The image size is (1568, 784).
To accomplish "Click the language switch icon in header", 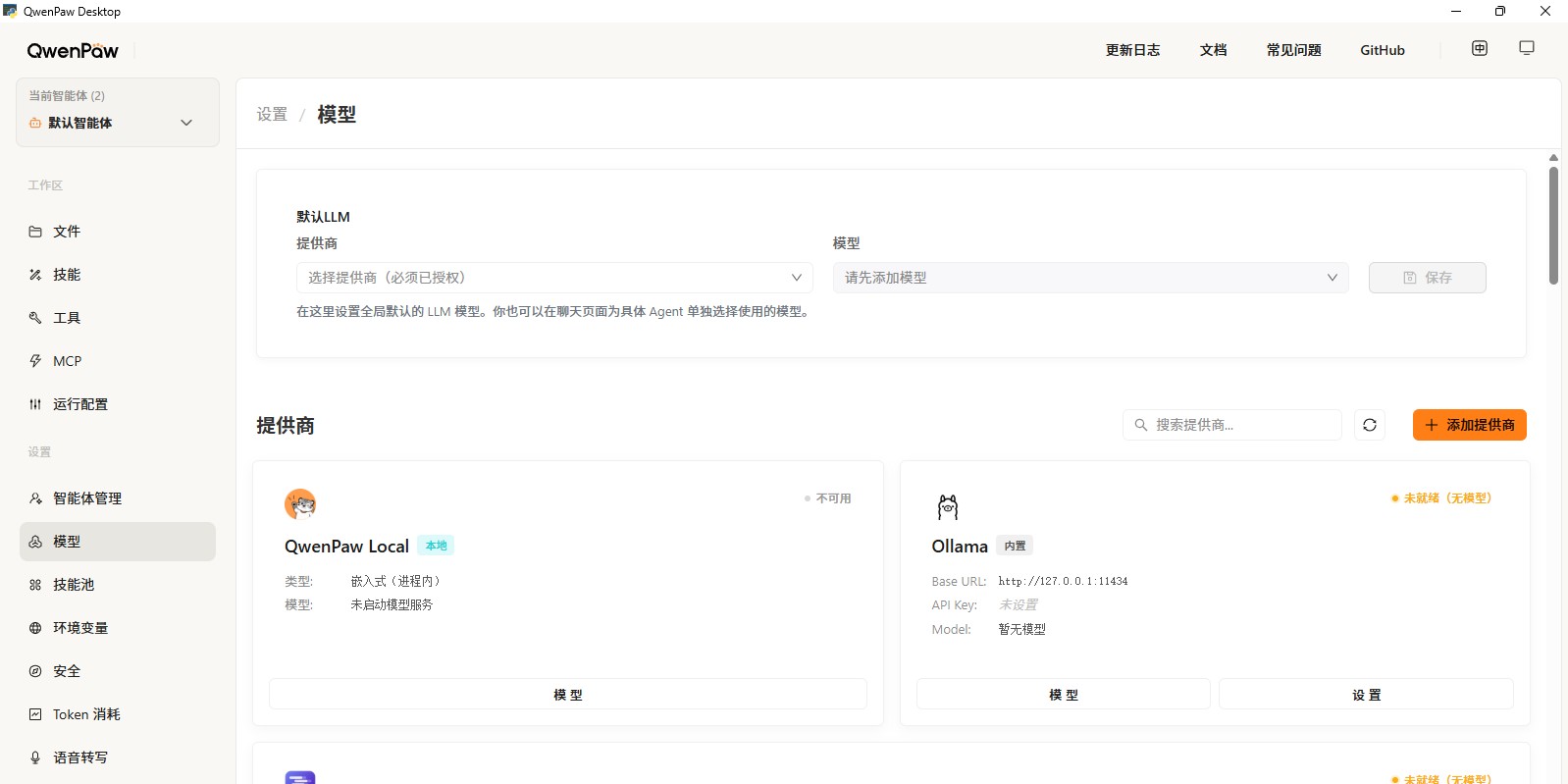I will click(1480, 48).
